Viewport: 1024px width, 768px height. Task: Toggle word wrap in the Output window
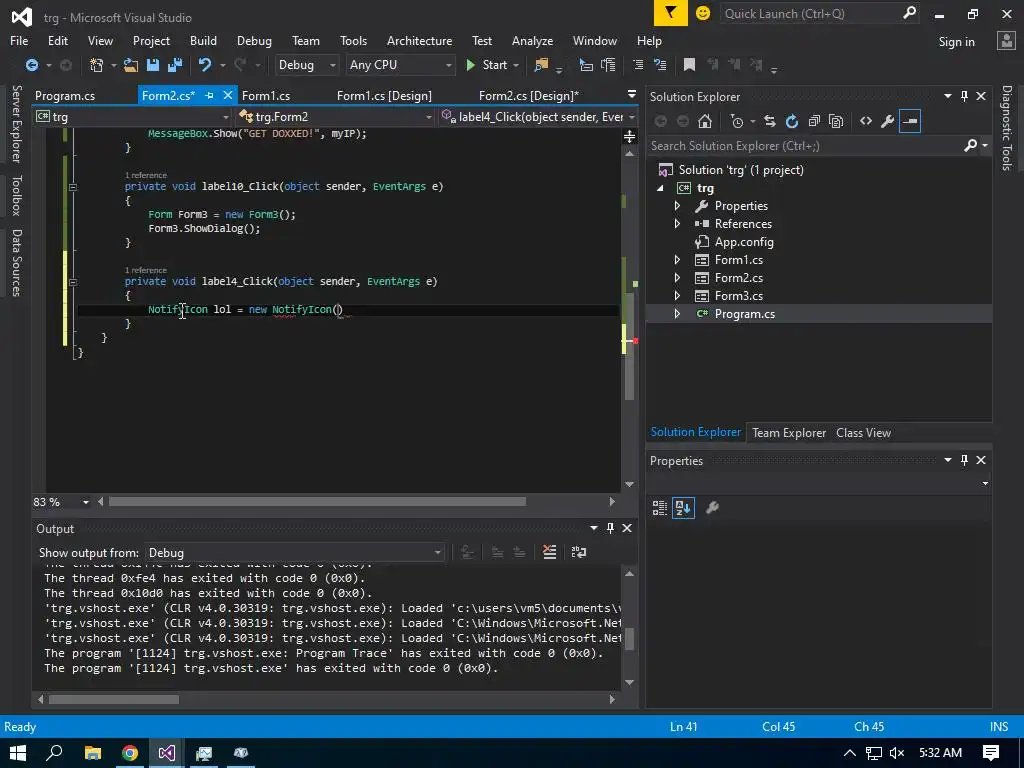(579, 552)
